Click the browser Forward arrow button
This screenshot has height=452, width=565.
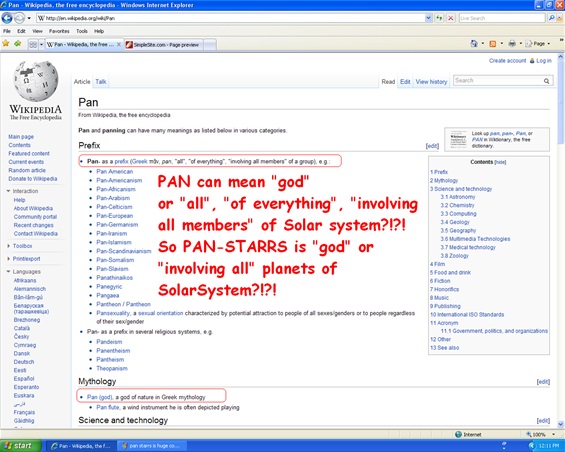19,18
